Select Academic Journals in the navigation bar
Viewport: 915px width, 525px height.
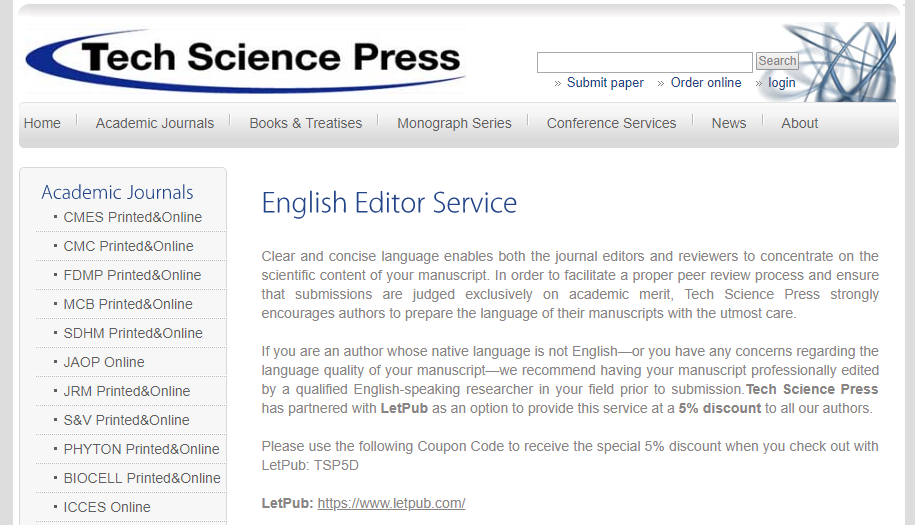point(155,123)
